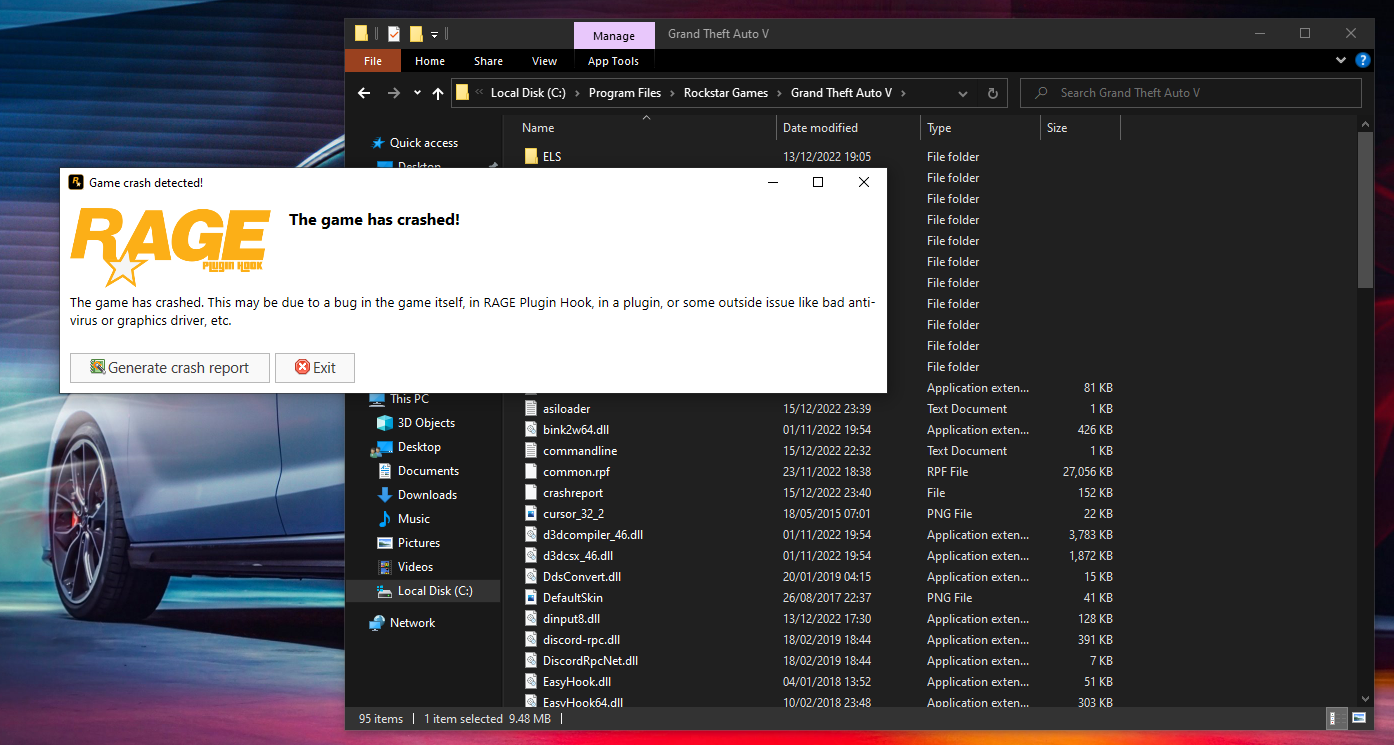
Task: Click the Generate crash report button
Action: (170, 368)
